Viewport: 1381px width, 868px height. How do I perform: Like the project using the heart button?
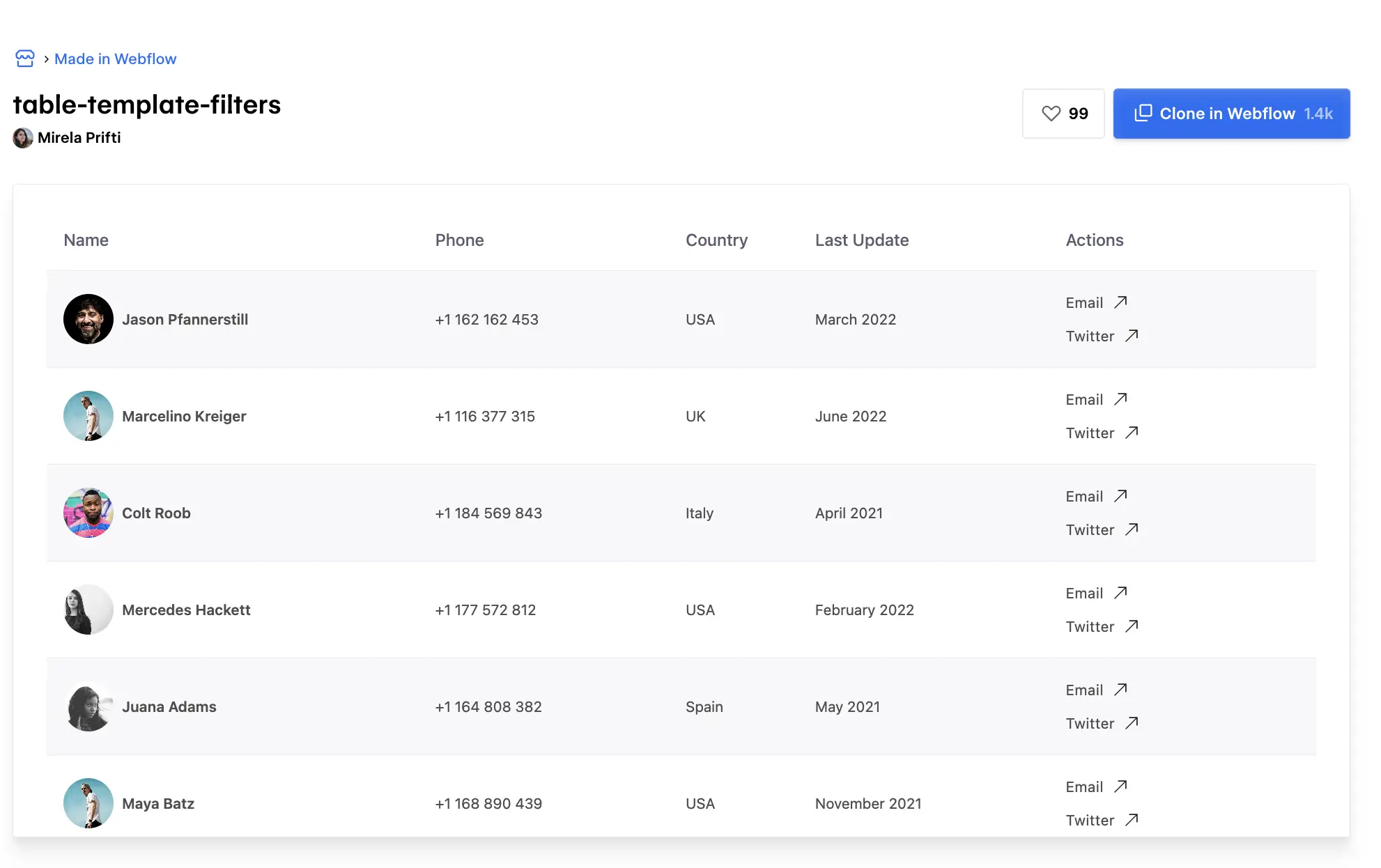[x=1063, y=114]
